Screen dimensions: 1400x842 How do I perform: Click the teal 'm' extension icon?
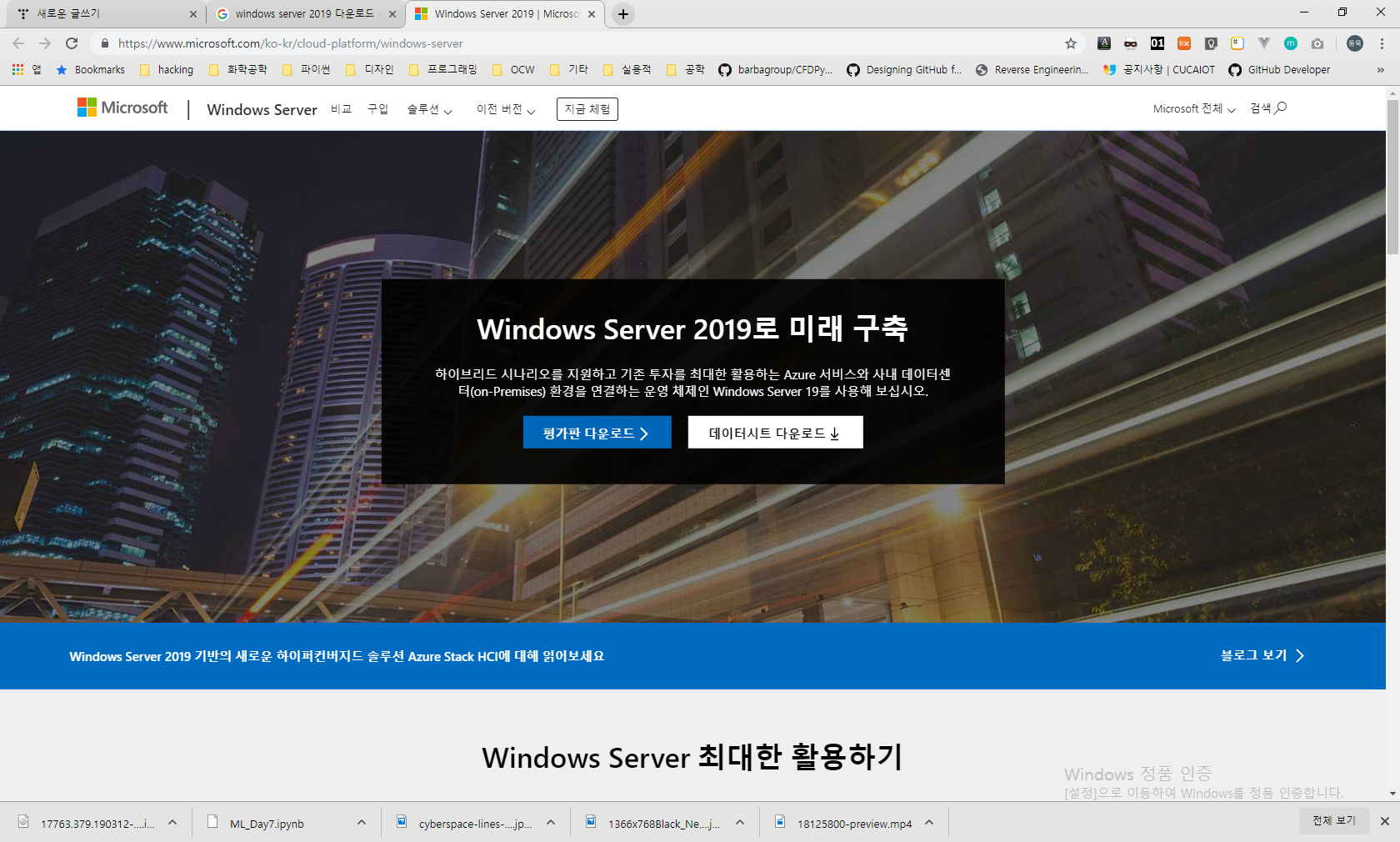[1291, 43]
